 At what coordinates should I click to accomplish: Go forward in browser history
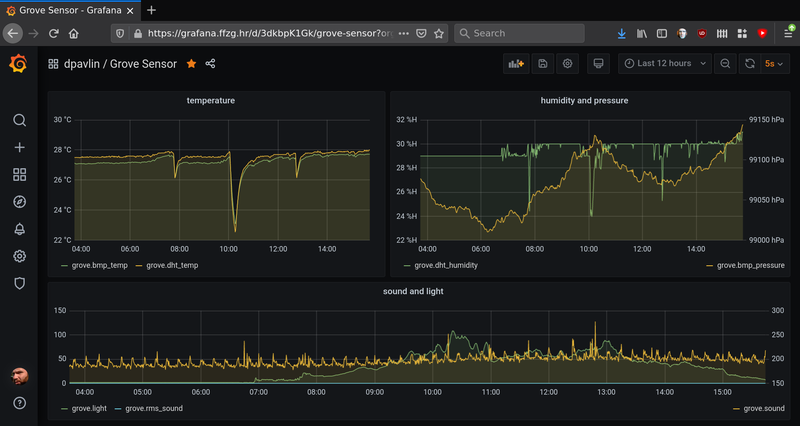[x=34, y=33]
